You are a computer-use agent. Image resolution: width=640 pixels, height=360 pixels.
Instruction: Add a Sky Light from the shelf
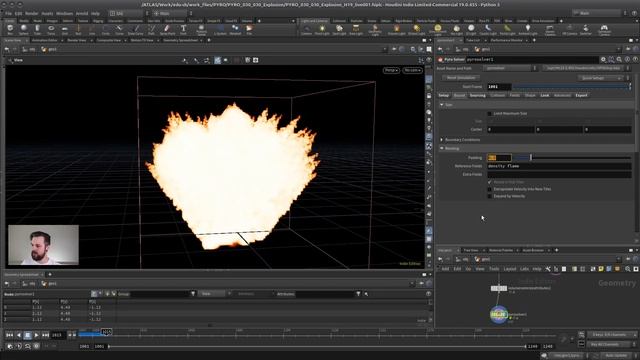[x=456, y=29]
